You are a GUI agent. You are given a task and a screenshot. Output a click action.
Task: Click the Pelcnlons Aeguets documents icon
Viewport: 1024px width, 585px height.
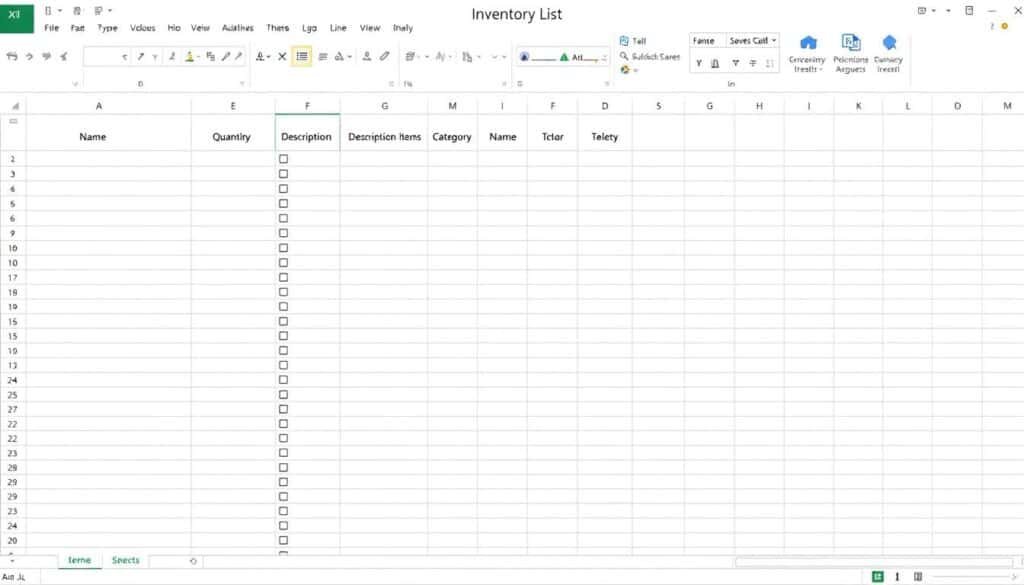tap(850, 43)
